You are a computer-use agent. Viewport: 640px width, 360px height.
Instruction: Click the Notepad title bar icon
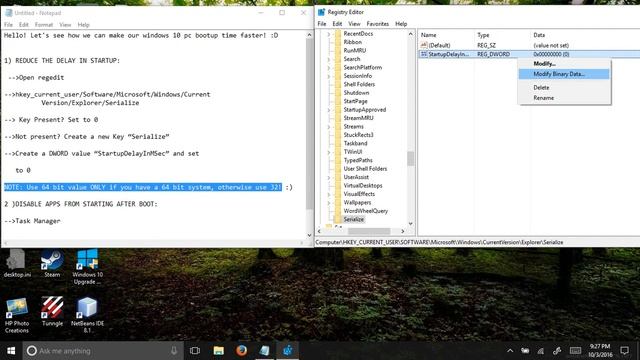(9, 13)
